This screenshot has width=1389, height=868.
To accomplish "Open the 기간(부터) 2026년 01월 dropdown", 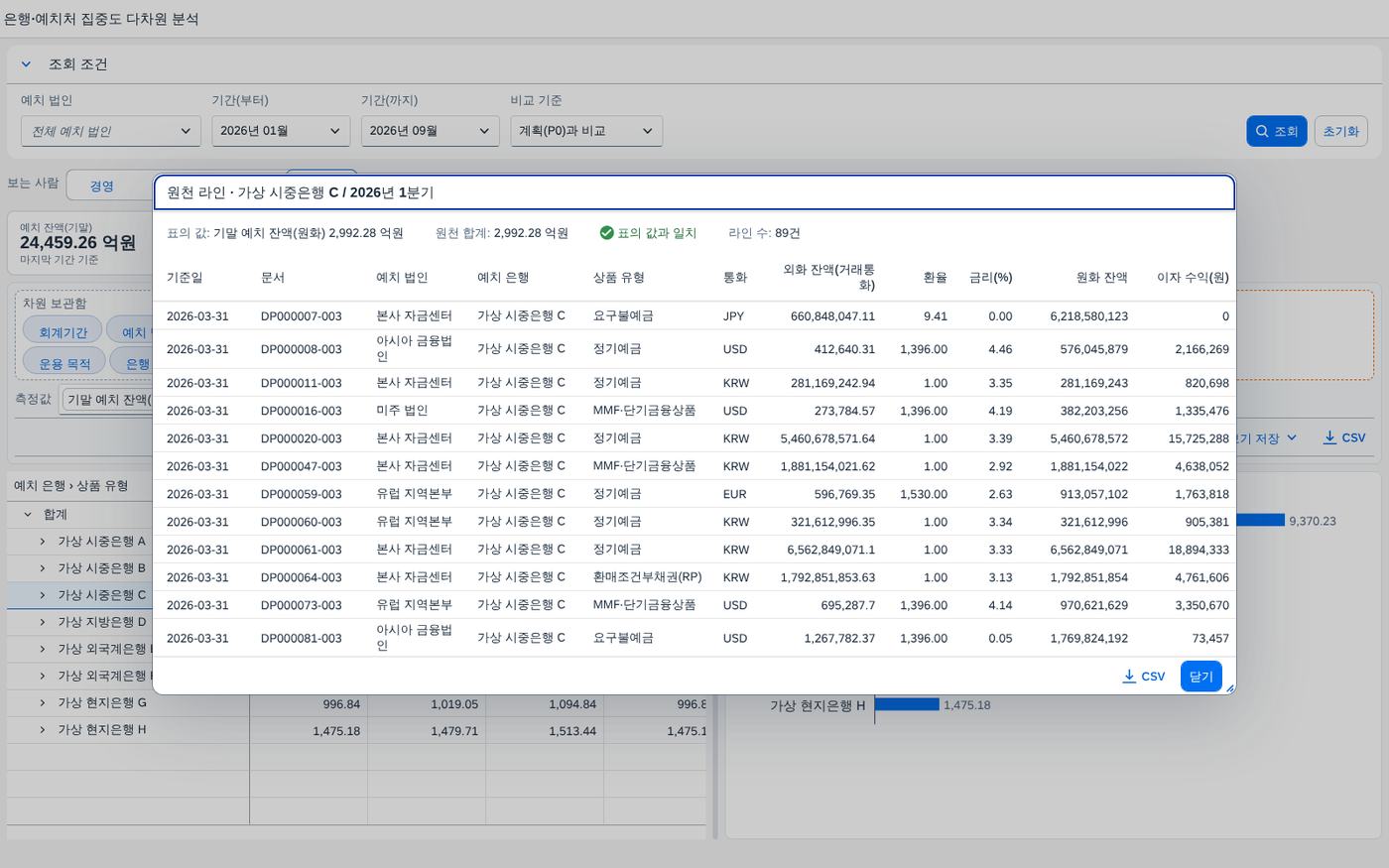I will click(x=280, y=131).
